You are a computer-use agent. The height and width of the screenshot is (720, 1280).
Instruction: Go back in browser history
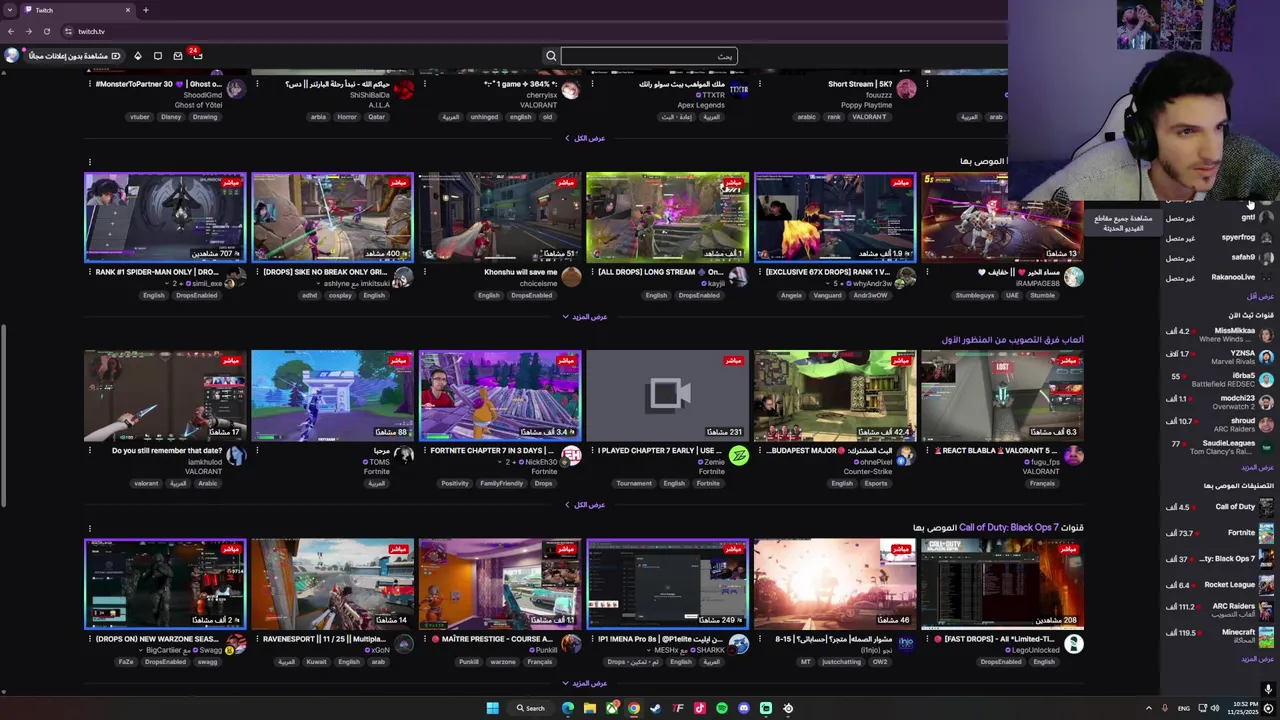click(11, 32)
